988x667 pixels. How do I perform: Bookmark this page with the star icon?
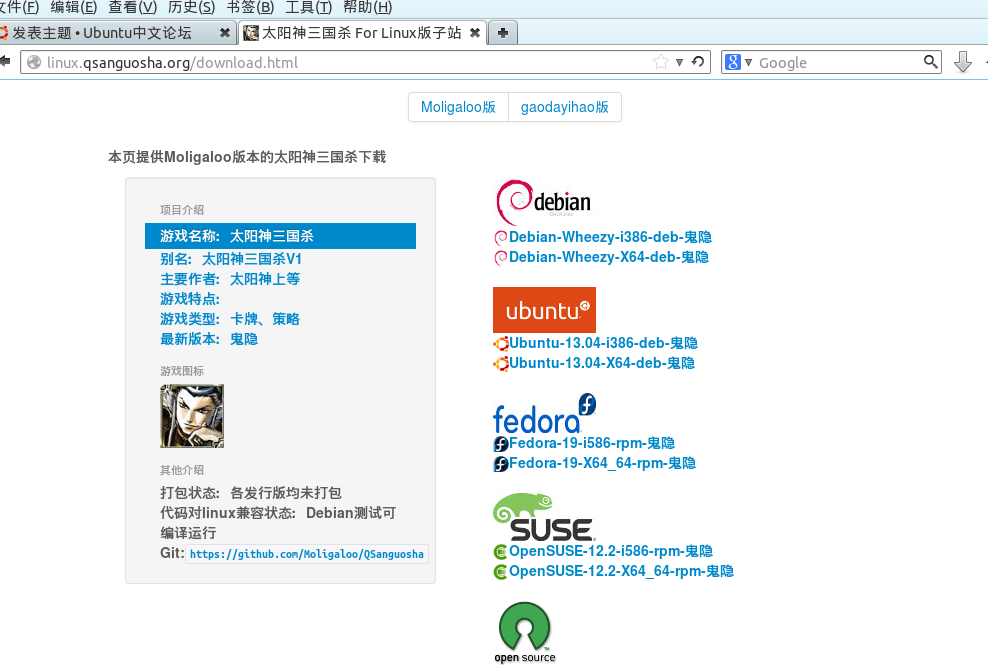[661, 62]
